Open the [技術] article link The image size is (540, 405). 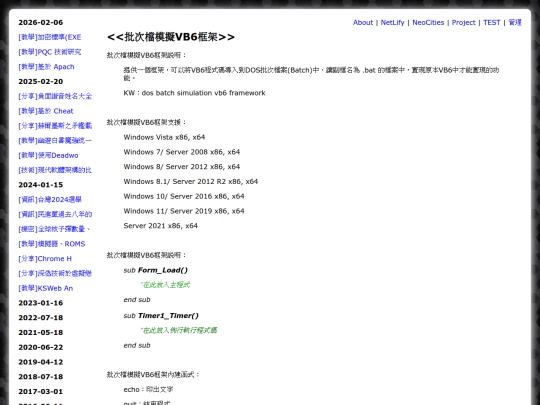pyautogui.click(x=55, y=170)
